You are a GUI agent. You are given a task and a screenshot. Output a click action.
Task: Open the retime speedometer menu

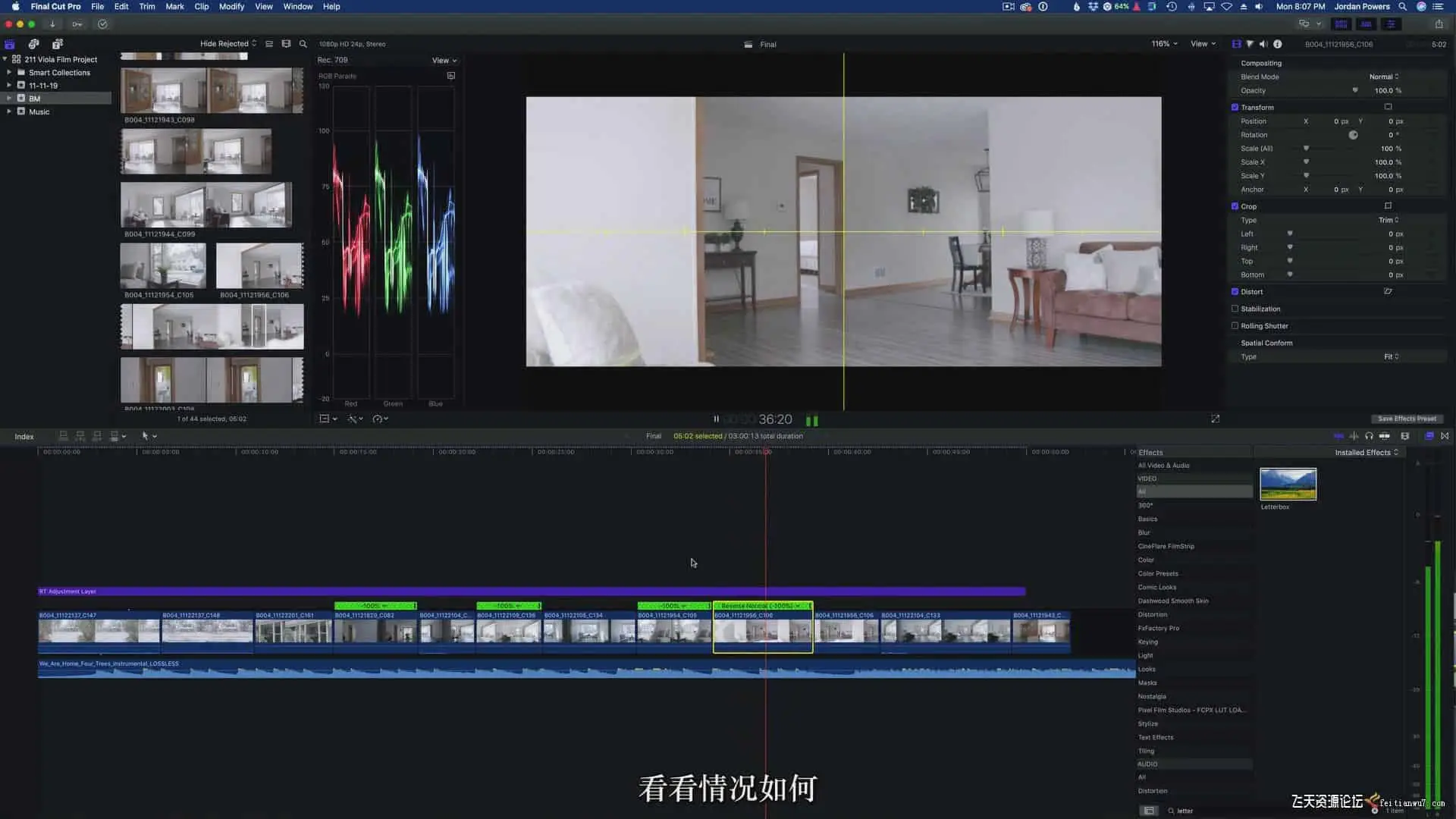(380, 419)
